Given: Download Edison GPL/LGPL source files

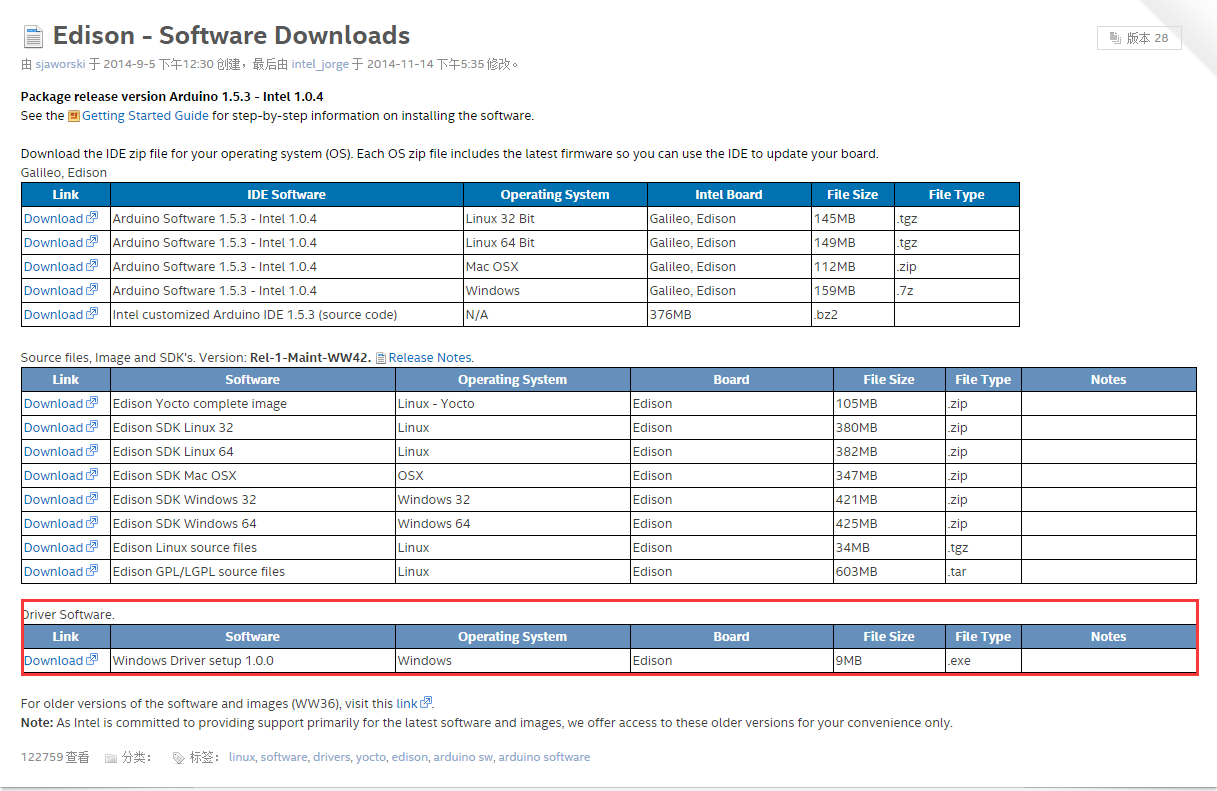Looking at the screenshot, I should click(x=53, y=572).
